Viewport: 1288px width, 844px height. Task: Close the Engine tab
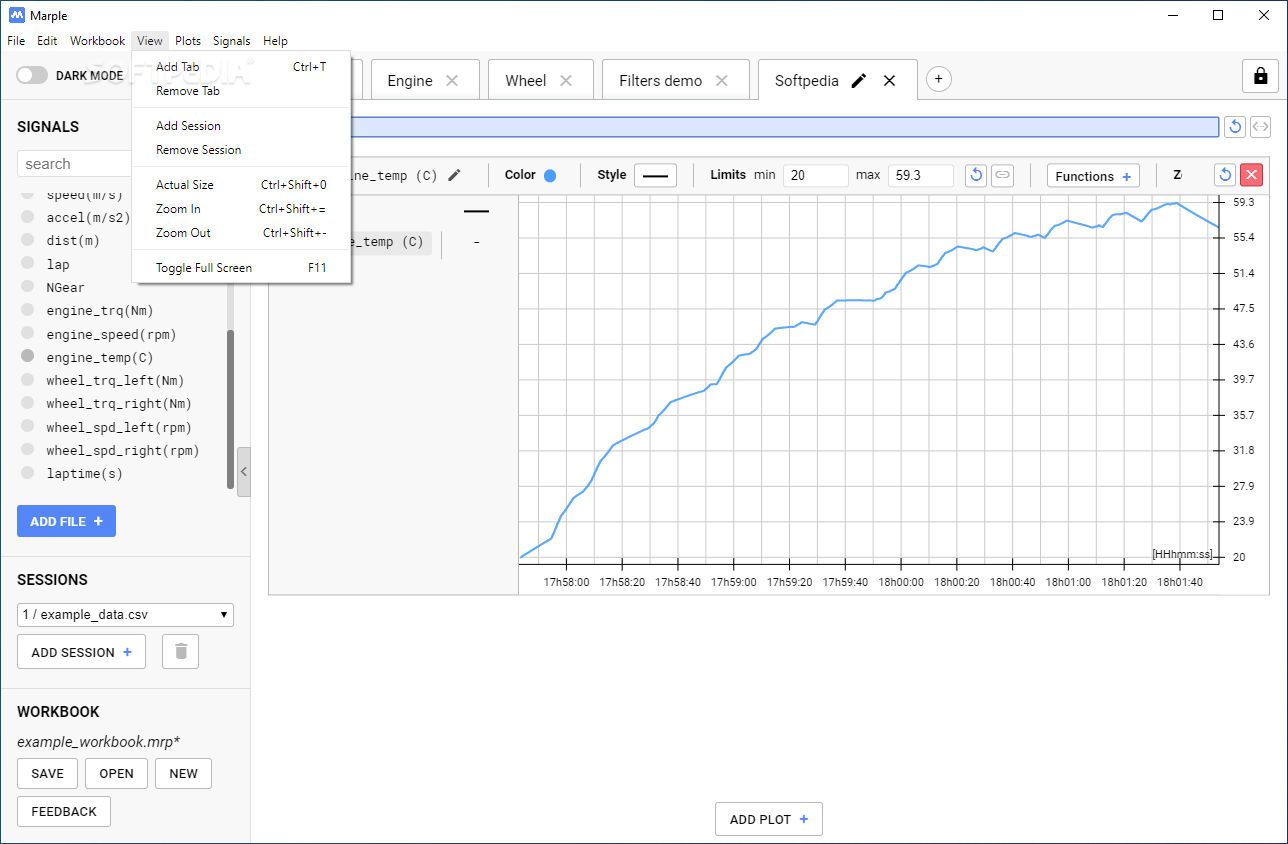click(452, 81)
